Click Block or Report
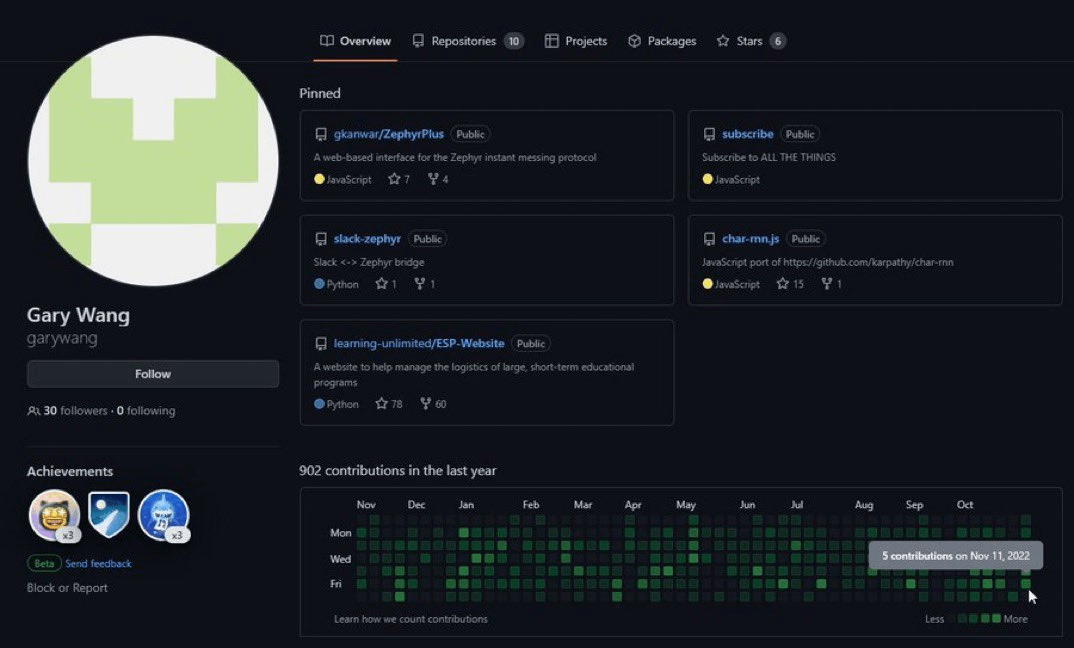The image size is (1074, 648). 67,588
